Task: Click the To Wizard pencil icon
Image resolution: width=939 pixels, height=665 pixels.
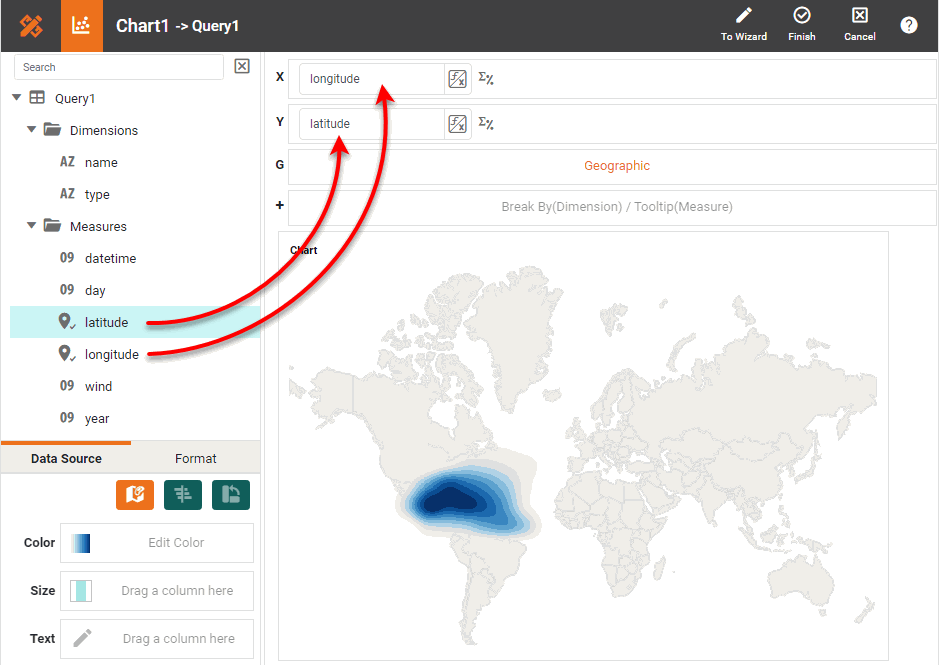Action: click(743, 16)
